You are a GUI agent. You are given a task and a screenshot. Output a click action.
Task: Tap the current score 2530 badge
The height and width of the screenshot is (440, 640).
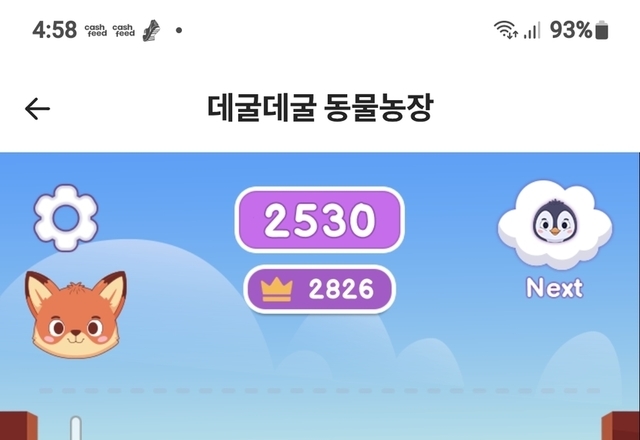point(320,220)
